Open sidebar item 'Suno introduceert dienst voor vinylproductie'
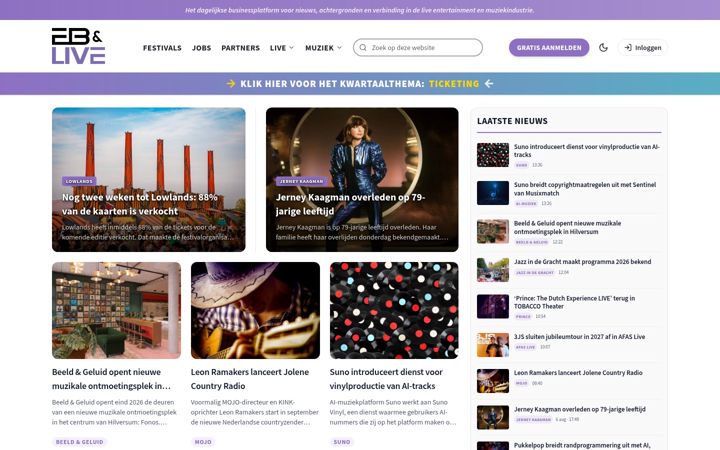Viewport: 720px width, 450px height. coord(587,151)
